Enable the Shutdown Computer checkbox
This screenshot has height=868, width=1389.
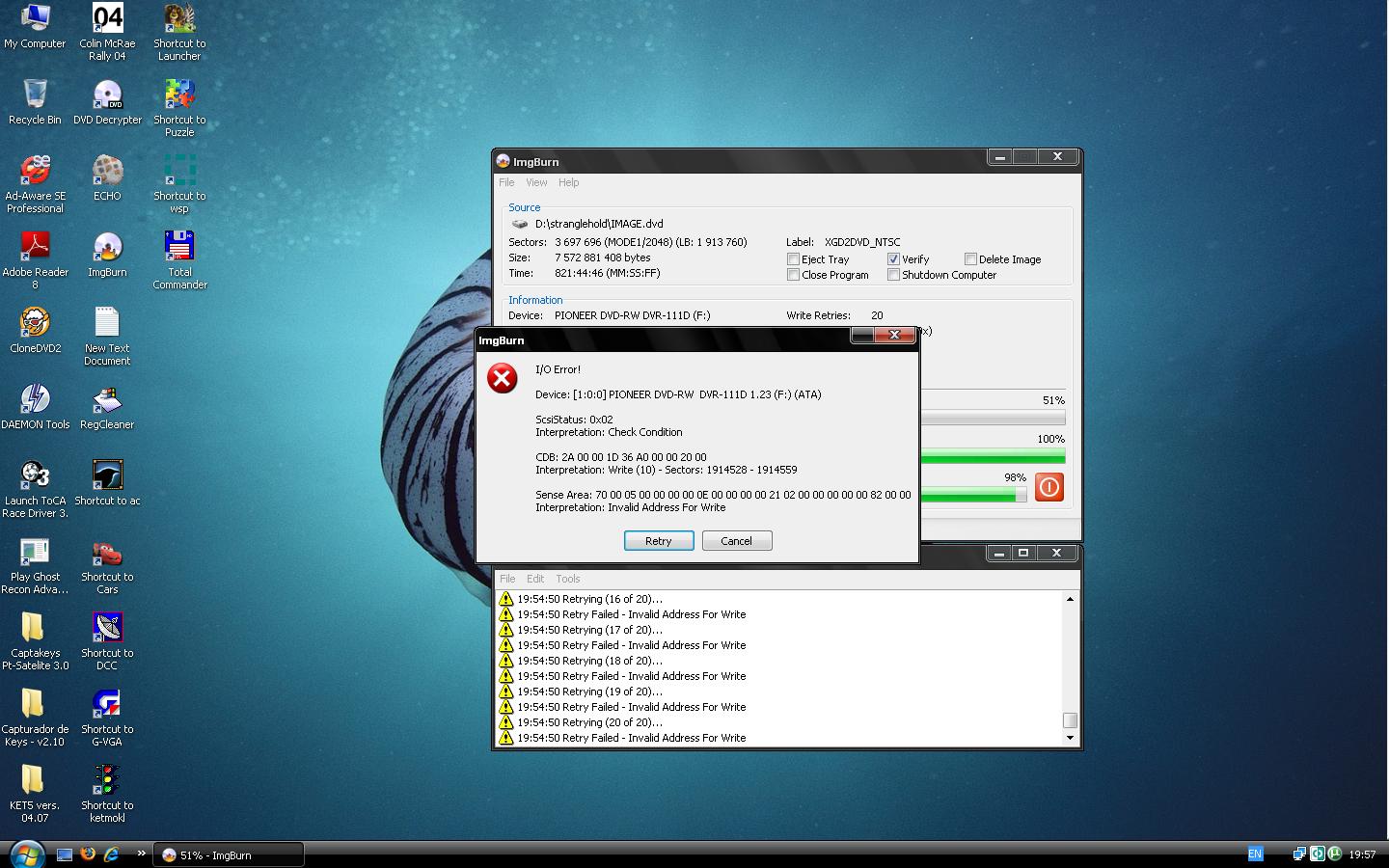click(x=893, y=275)
